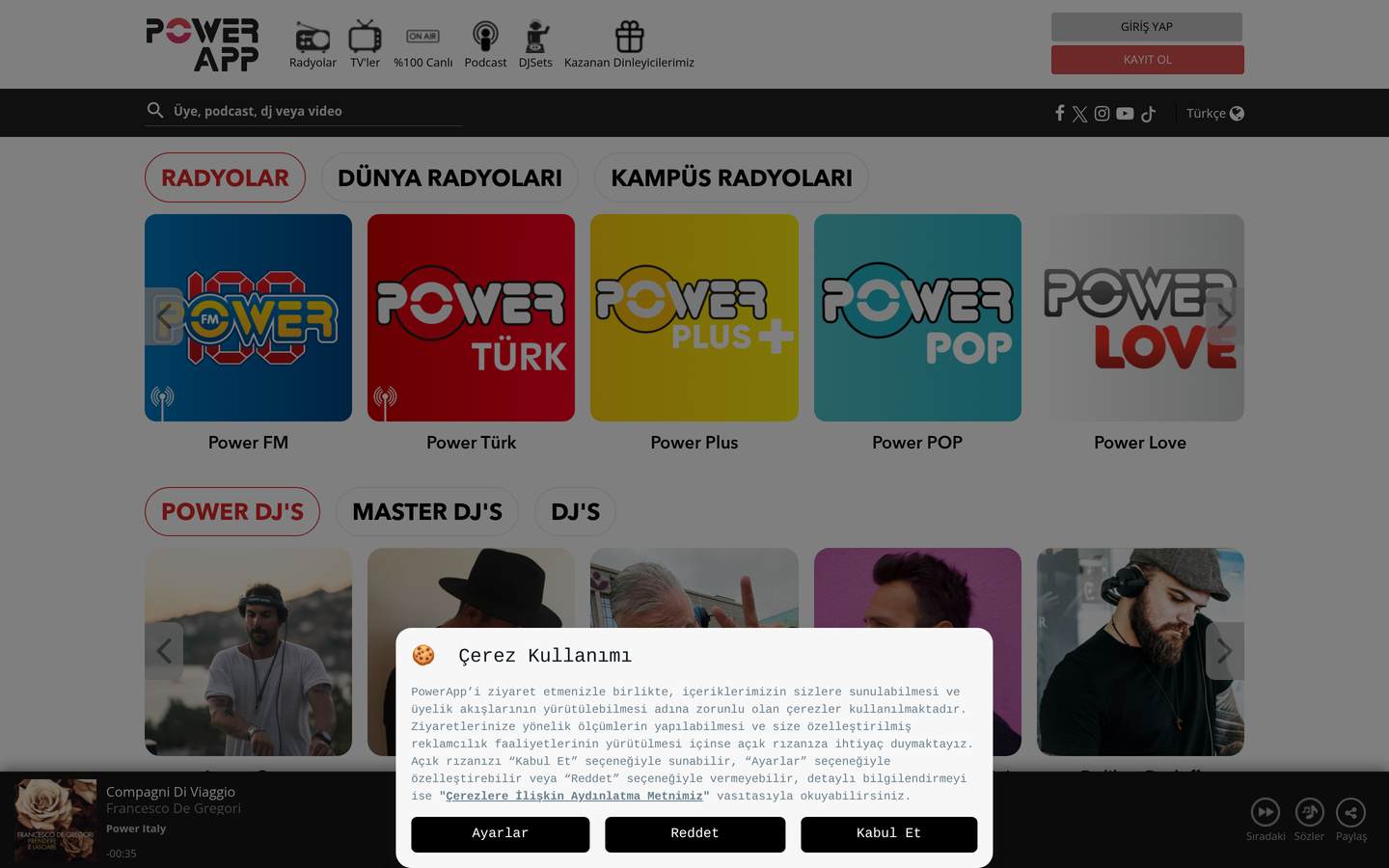This screenshot has height=868, width=1389.
Task: Open the Power Plus radio tile
Action: (x=694, y=317)
